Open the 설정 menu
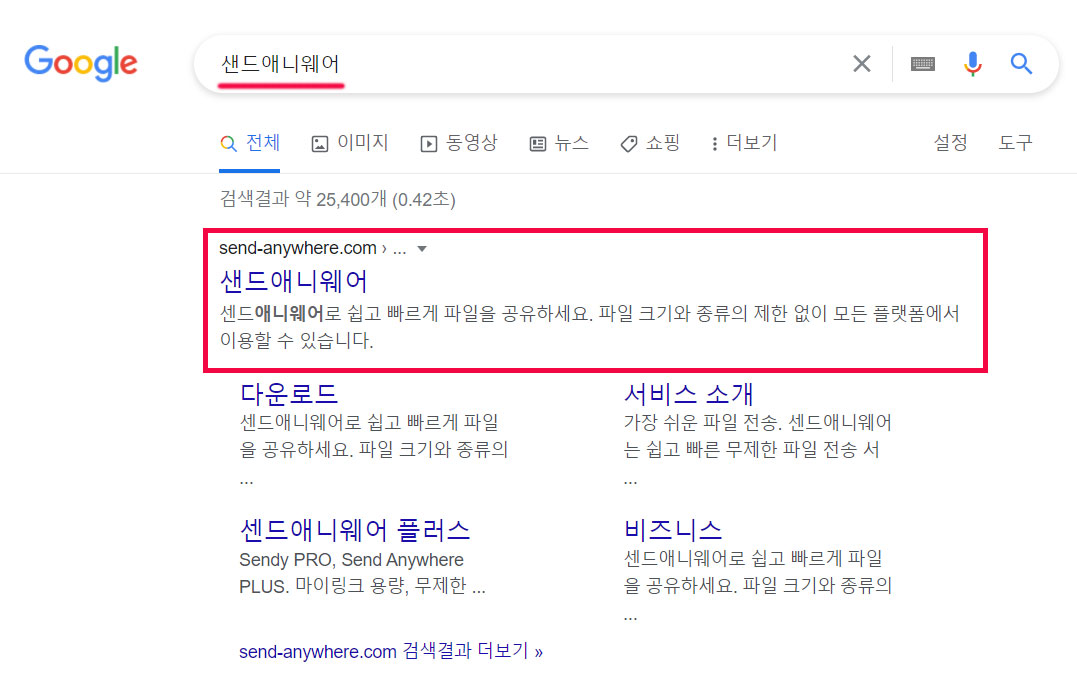This screenshot has width=1077, height=697. [x=950, y=143]
